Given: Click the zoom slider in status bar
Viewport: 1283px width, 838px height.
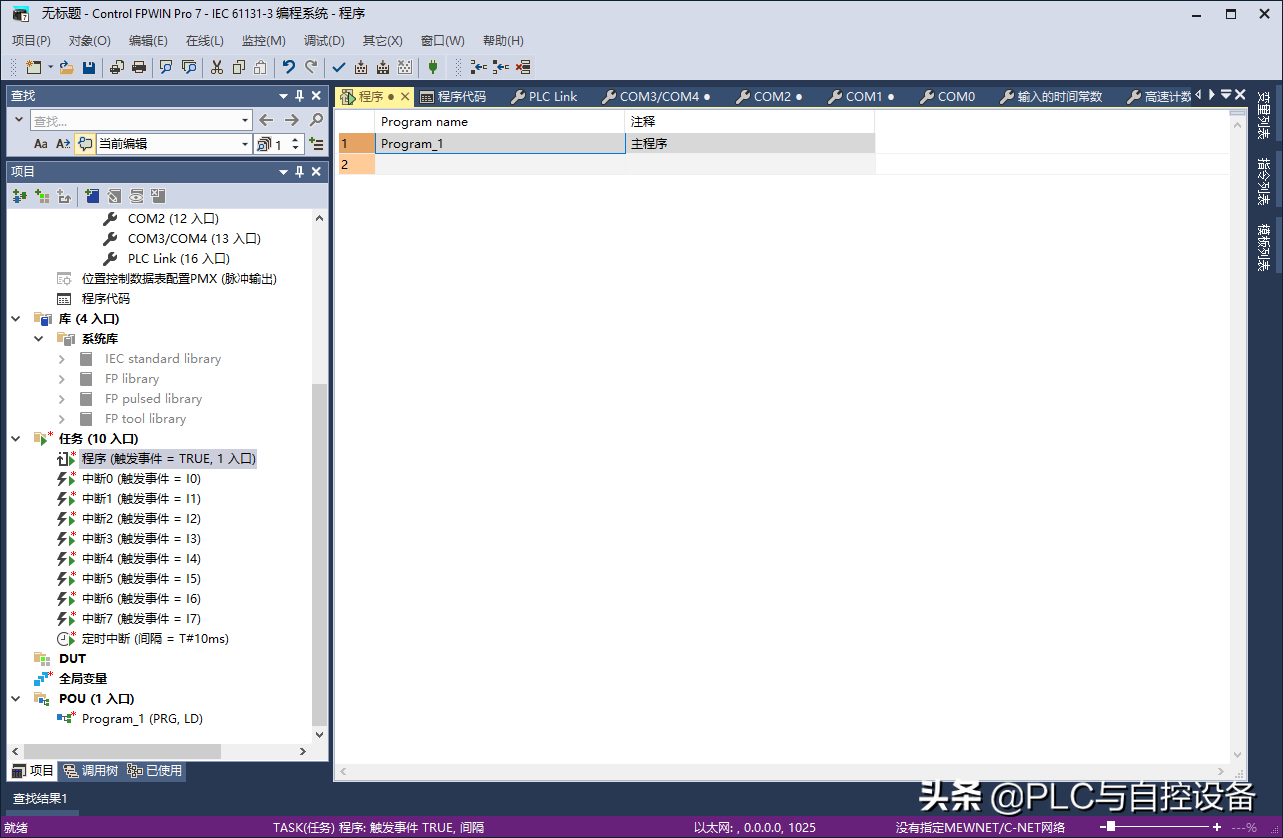Looking at the screenshot, I should coord(1110,827).
